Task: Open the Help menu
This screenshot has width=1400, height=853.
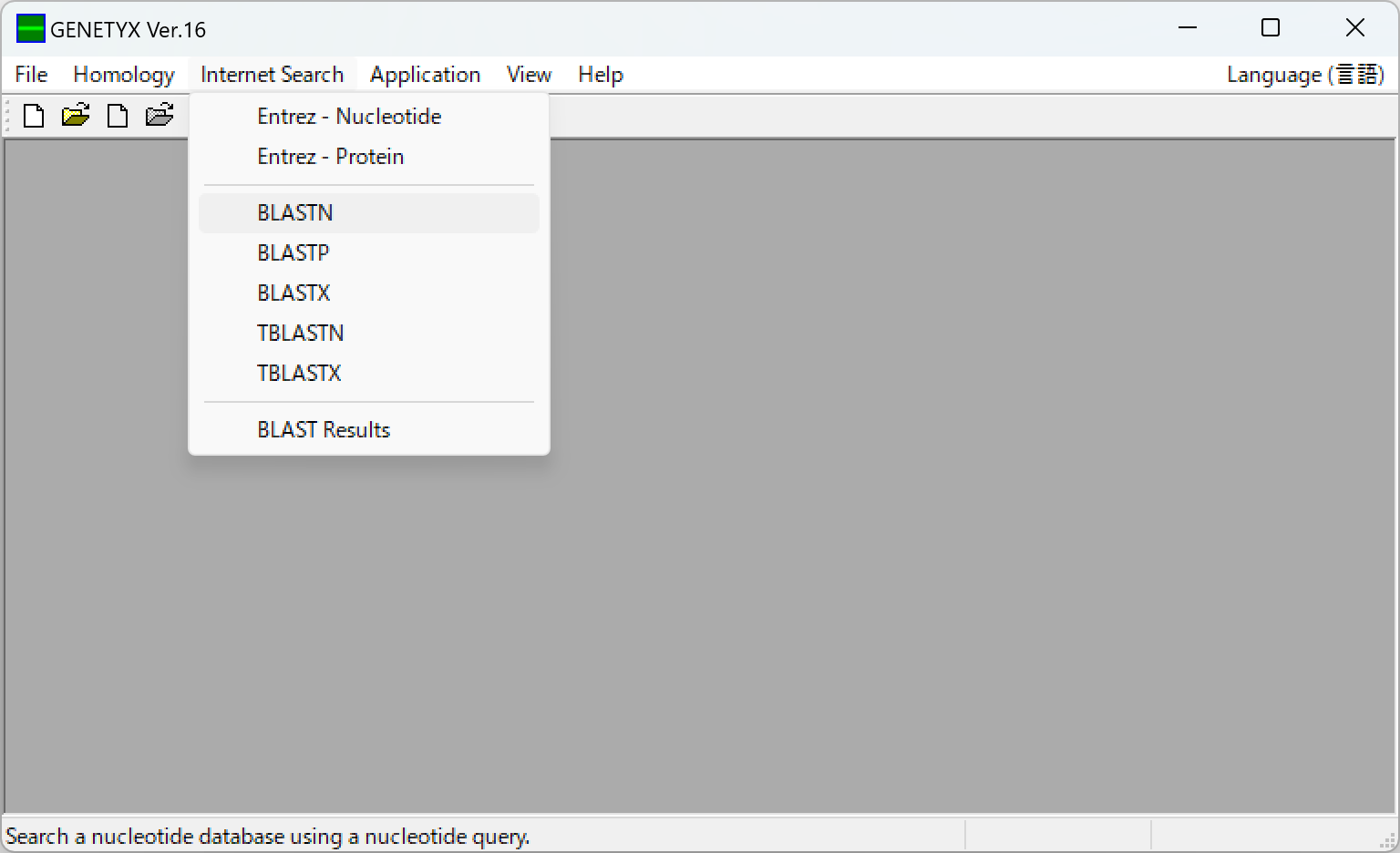Action: coord(601,75)
